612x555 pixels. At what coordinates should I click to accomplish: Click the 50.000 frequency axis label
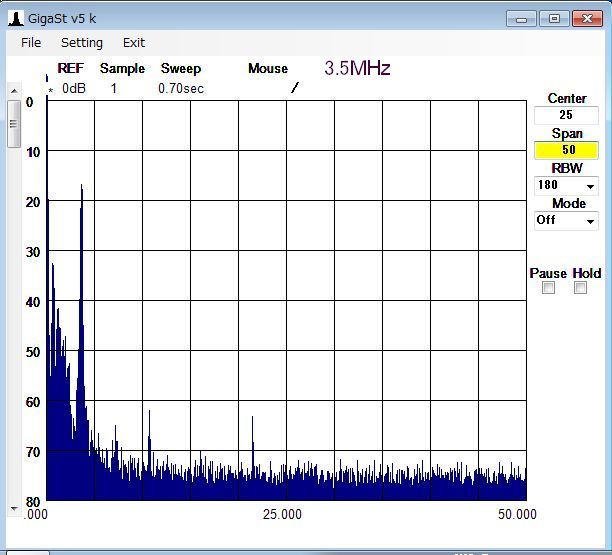(x=517, y=514)
